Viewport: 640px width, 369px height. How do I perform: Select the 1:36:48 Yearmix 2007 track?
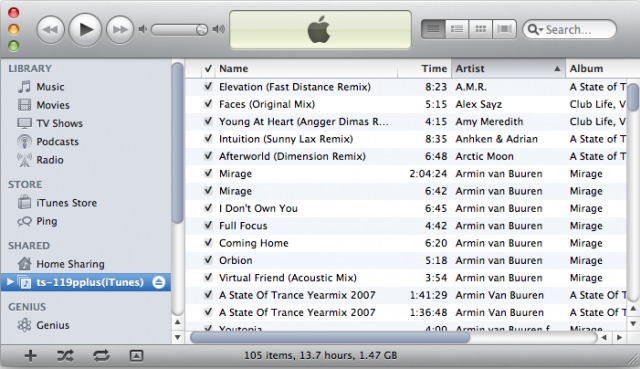click(406, 312)
